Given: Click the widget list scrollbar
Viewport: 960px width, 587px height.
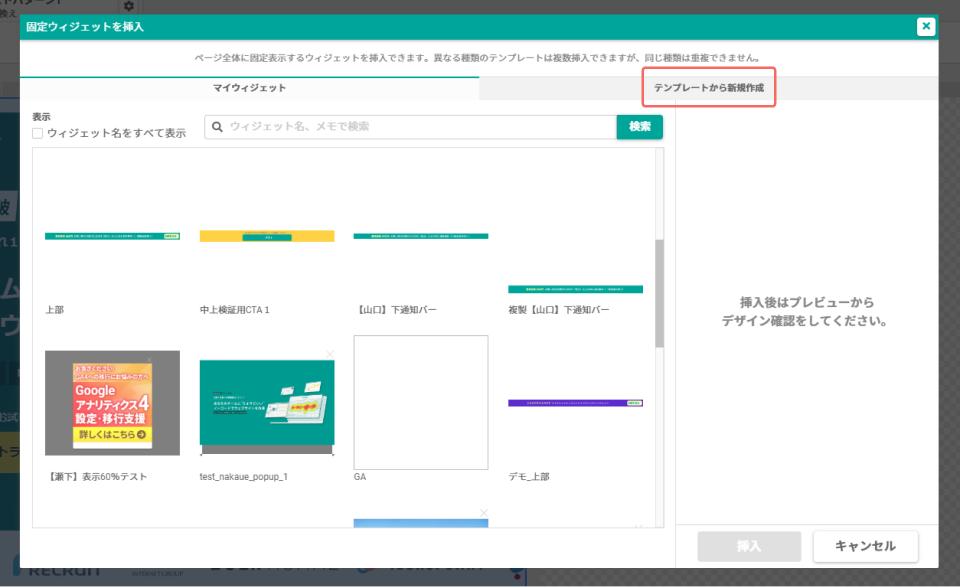Looking at the screenshot, I should pos(659,294).
